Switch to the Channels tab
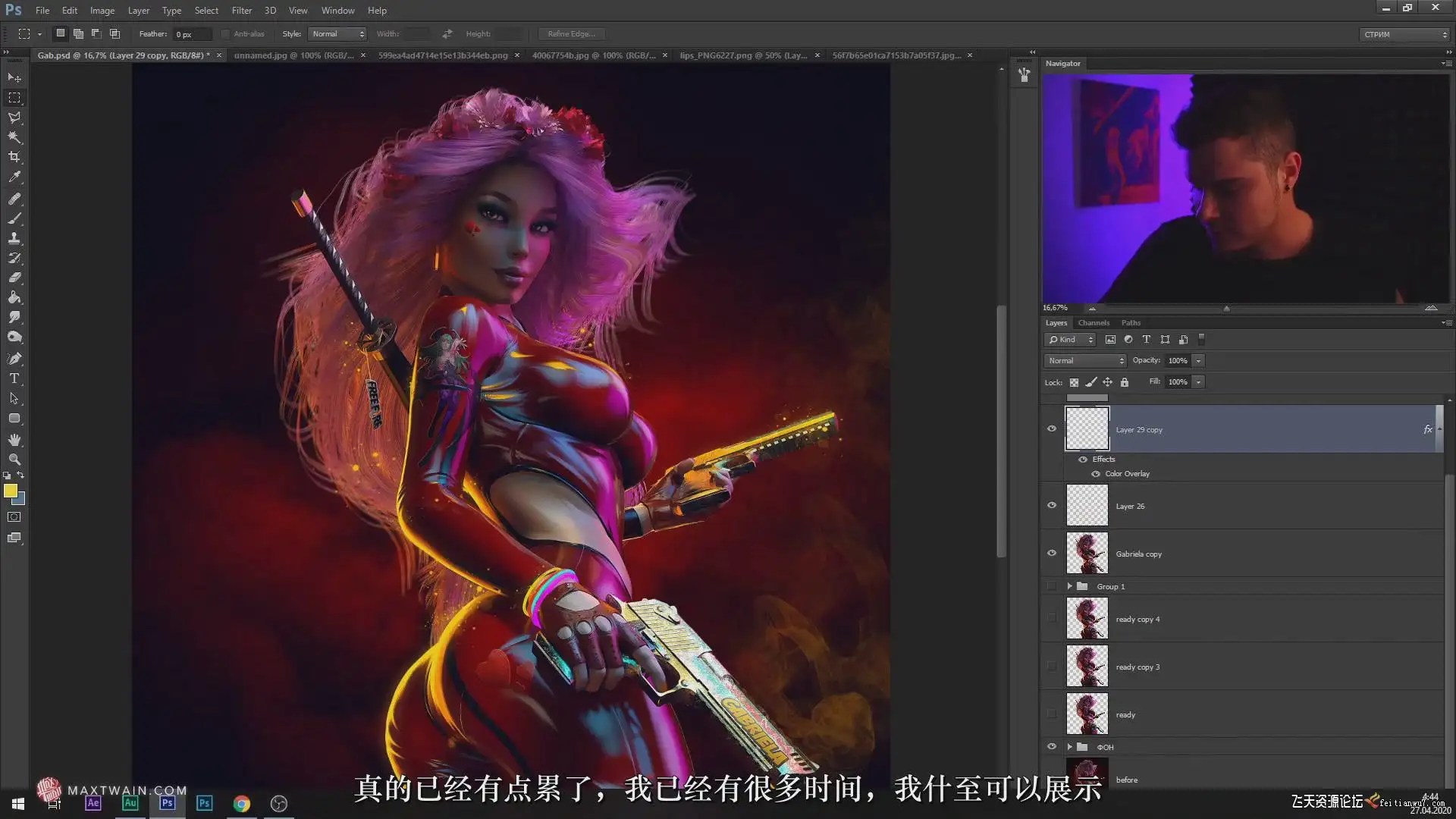 point(1094,323)
